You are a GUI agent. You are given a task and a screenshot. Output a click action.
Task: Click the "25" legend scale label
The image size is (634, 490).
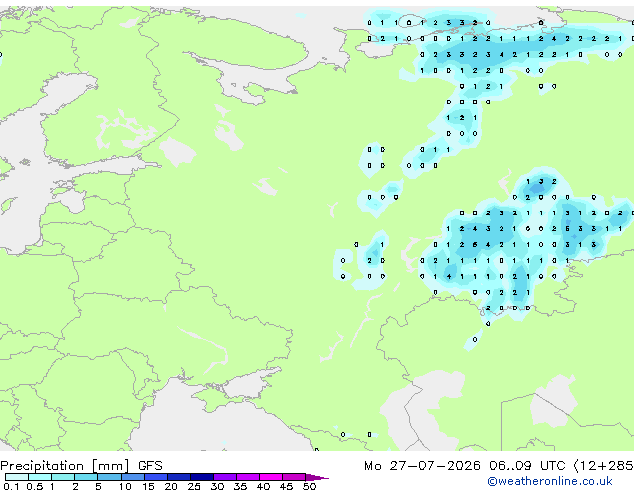coord(194,486)
